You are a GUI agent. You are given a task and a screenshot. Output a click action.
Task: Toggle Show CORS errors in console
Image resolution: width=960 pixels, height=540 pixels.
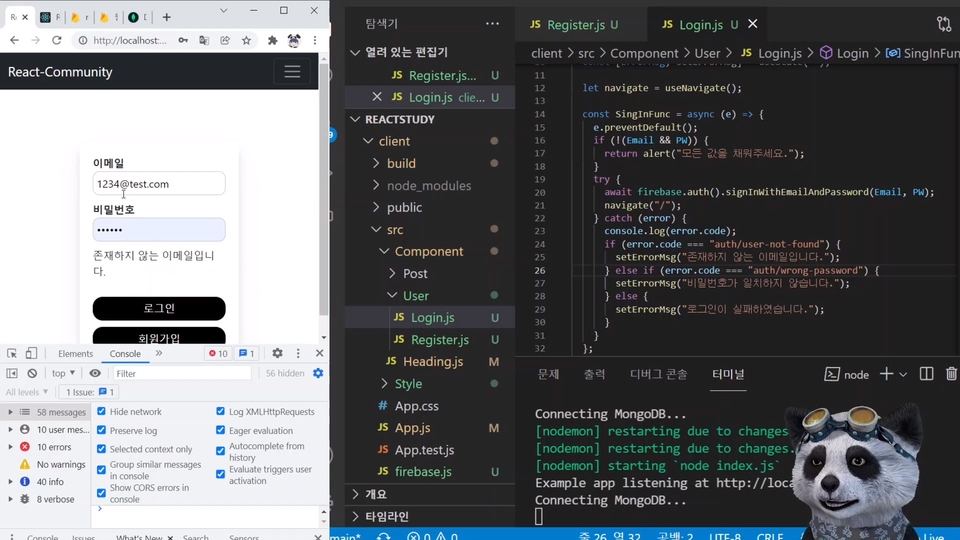click(102, 493)
